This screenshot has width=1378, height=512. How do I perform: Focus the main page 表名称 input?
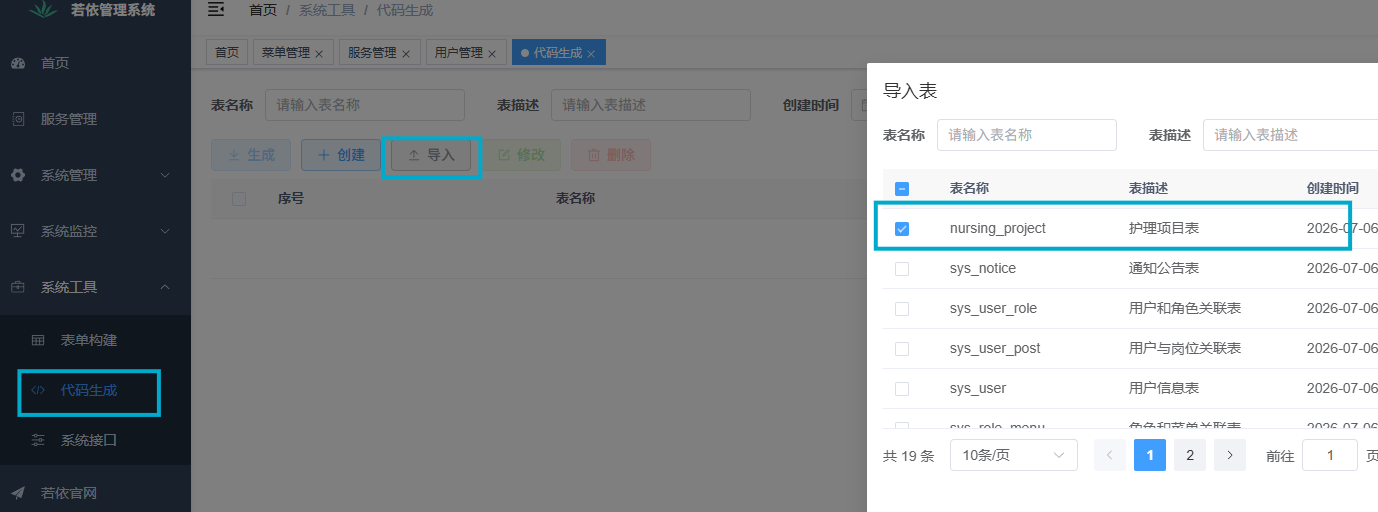click(365, 105)
